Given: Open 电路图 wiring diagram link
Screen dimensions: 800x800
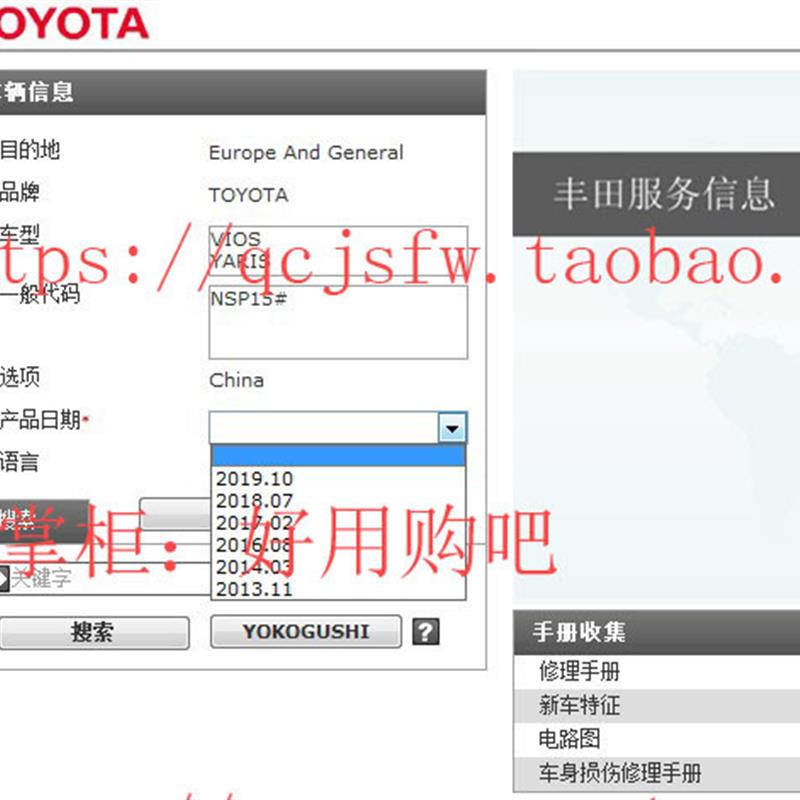Looking at the screenshot, I should pyautogui.click(x=569, y=739).
